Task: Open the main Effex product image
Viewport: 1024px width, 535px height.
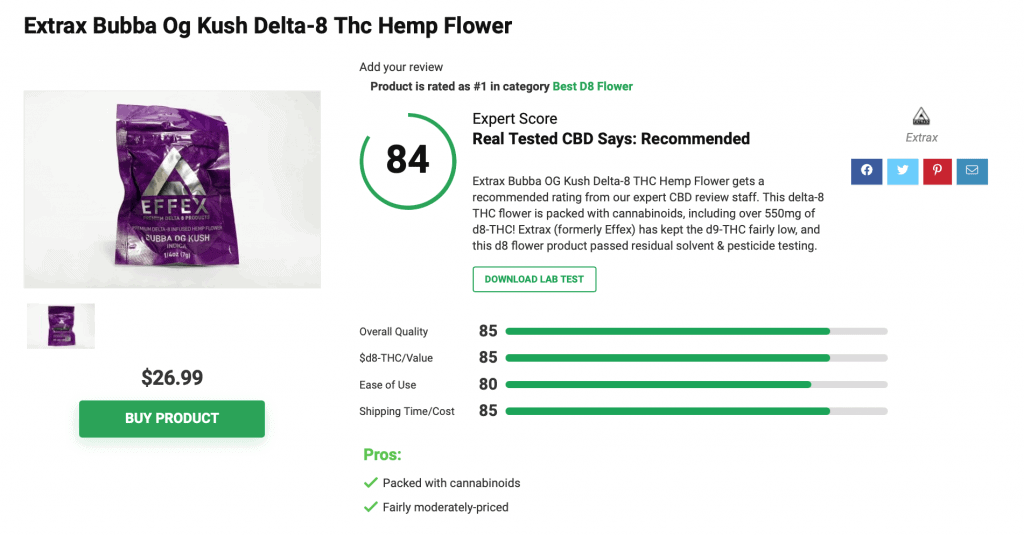Action: [x=172, y=189]
